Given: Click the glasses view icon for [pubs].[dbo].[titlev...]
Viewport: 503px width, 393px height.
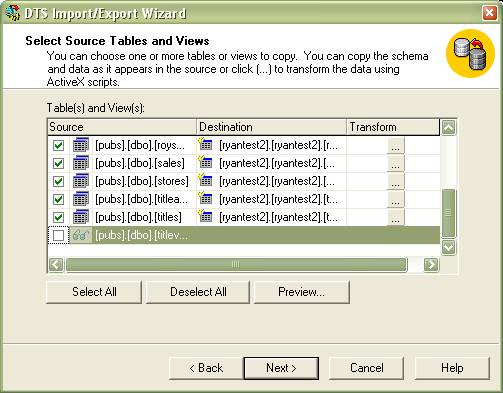Looking at the screenshot, I should click(81, 235).
